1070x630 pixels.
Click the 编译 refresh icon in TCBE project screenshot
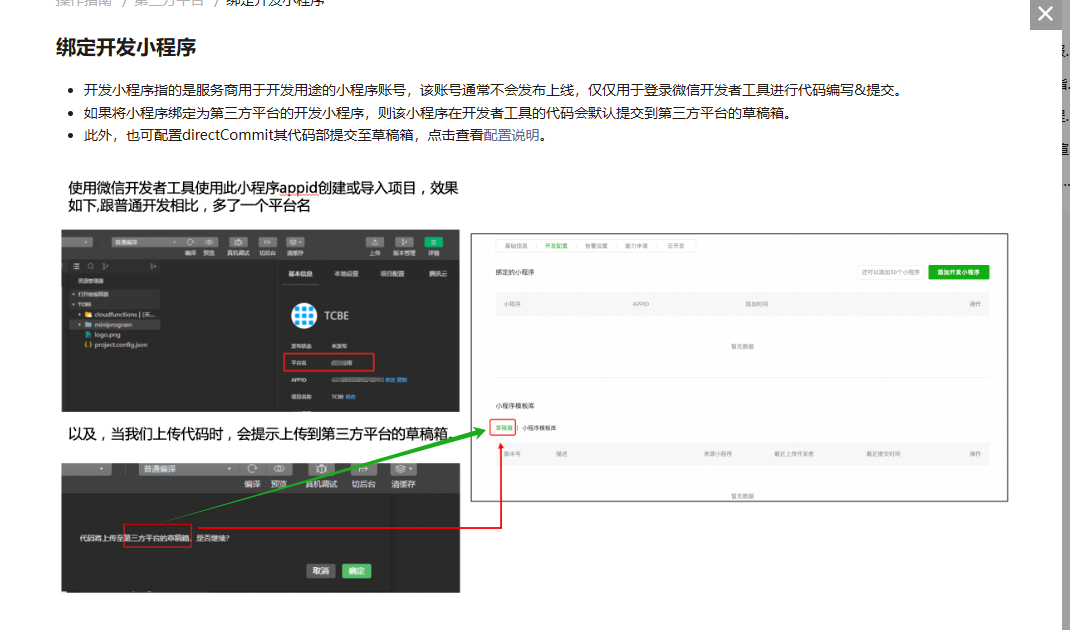point(190,242)
